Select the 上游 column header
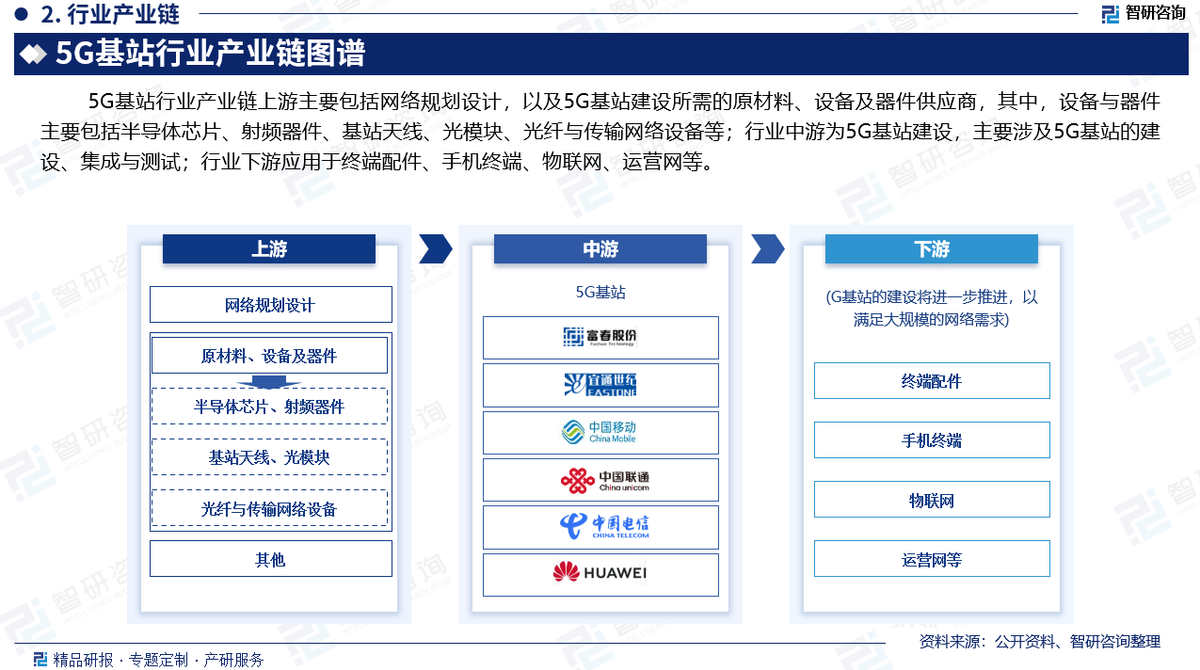This screenshot has width=1200, height=670. 269,249
